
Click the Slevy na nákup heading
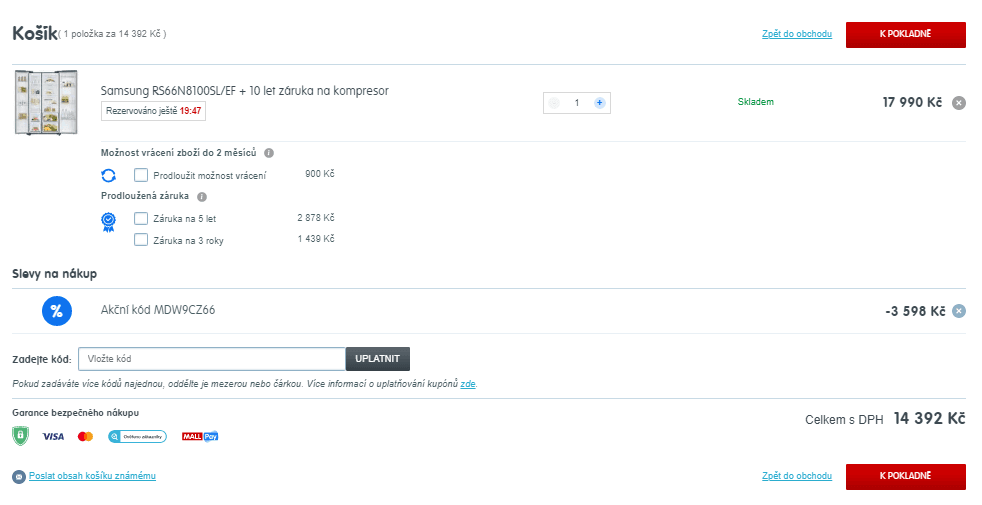[54, 274]
